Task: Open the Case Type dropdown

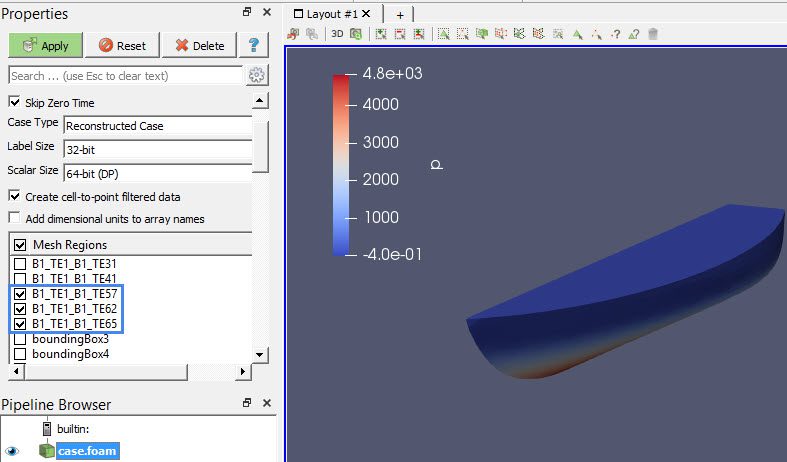Action: point(157,126)
